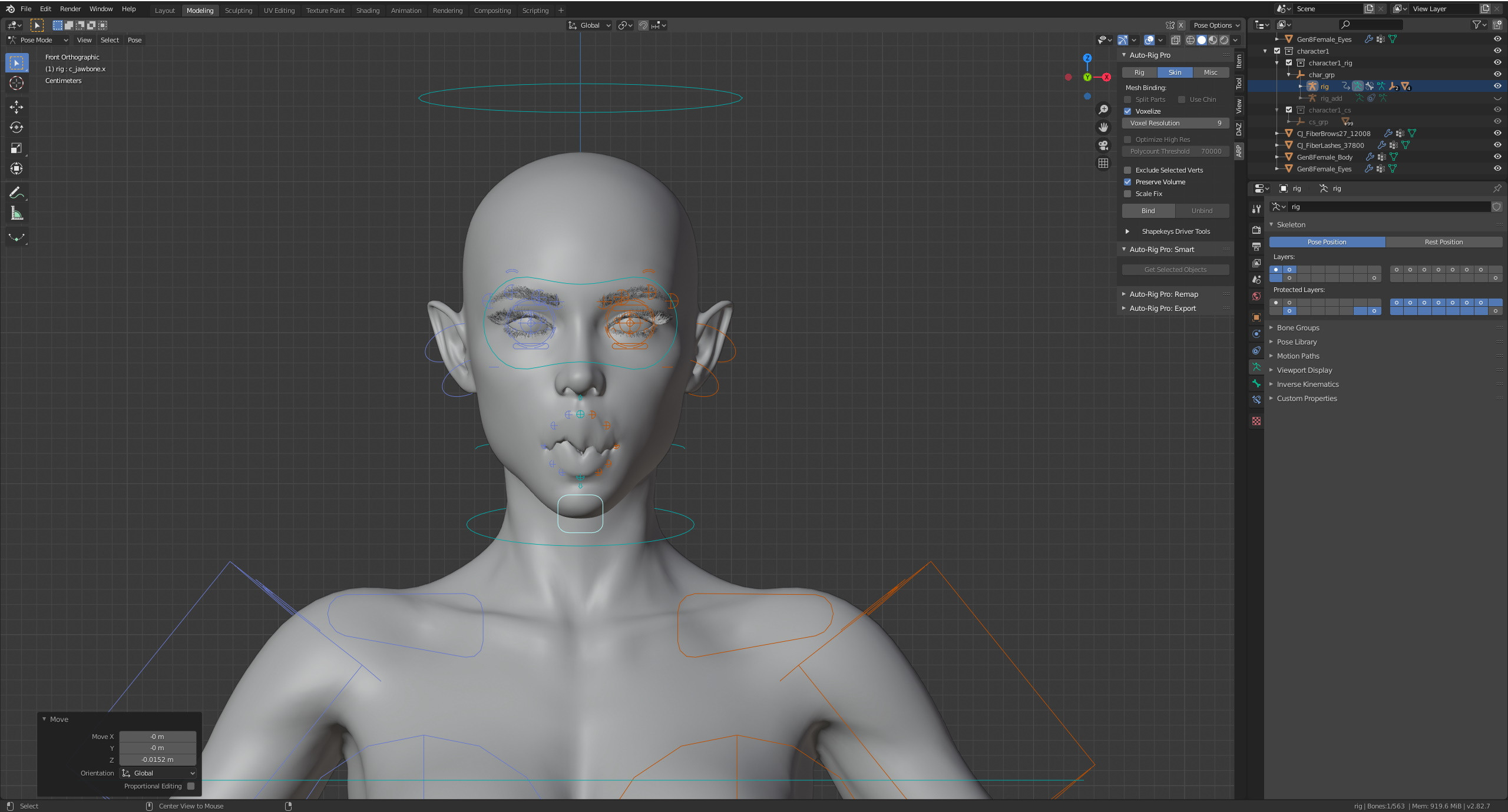Toggle the Exclude Selected Verts checkbox
The image size is (1508, 812).
[1127, 170]
